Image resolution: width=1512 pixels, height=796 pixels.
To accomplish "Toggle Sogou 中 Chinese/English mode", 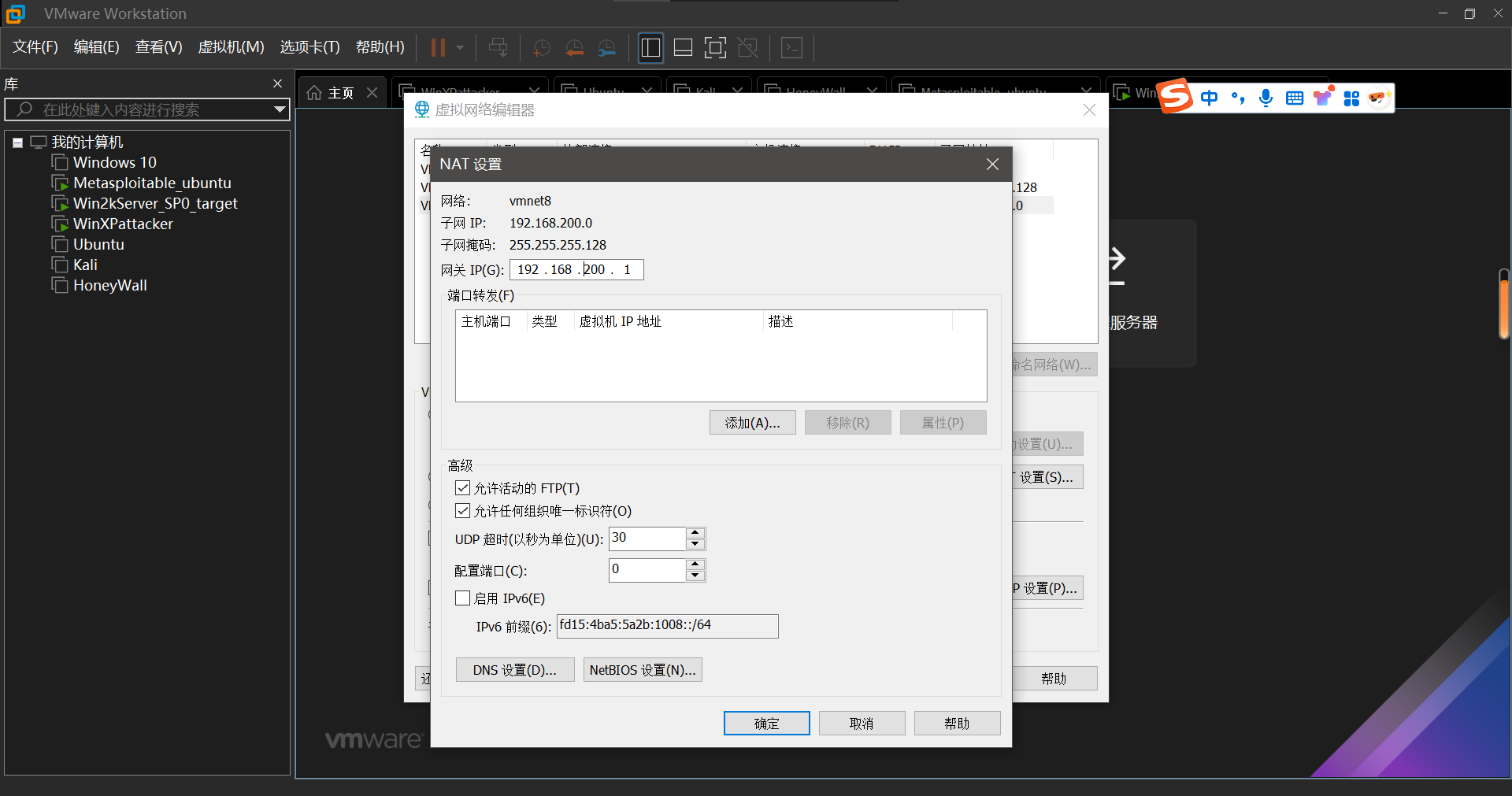I will [1209, 98].
